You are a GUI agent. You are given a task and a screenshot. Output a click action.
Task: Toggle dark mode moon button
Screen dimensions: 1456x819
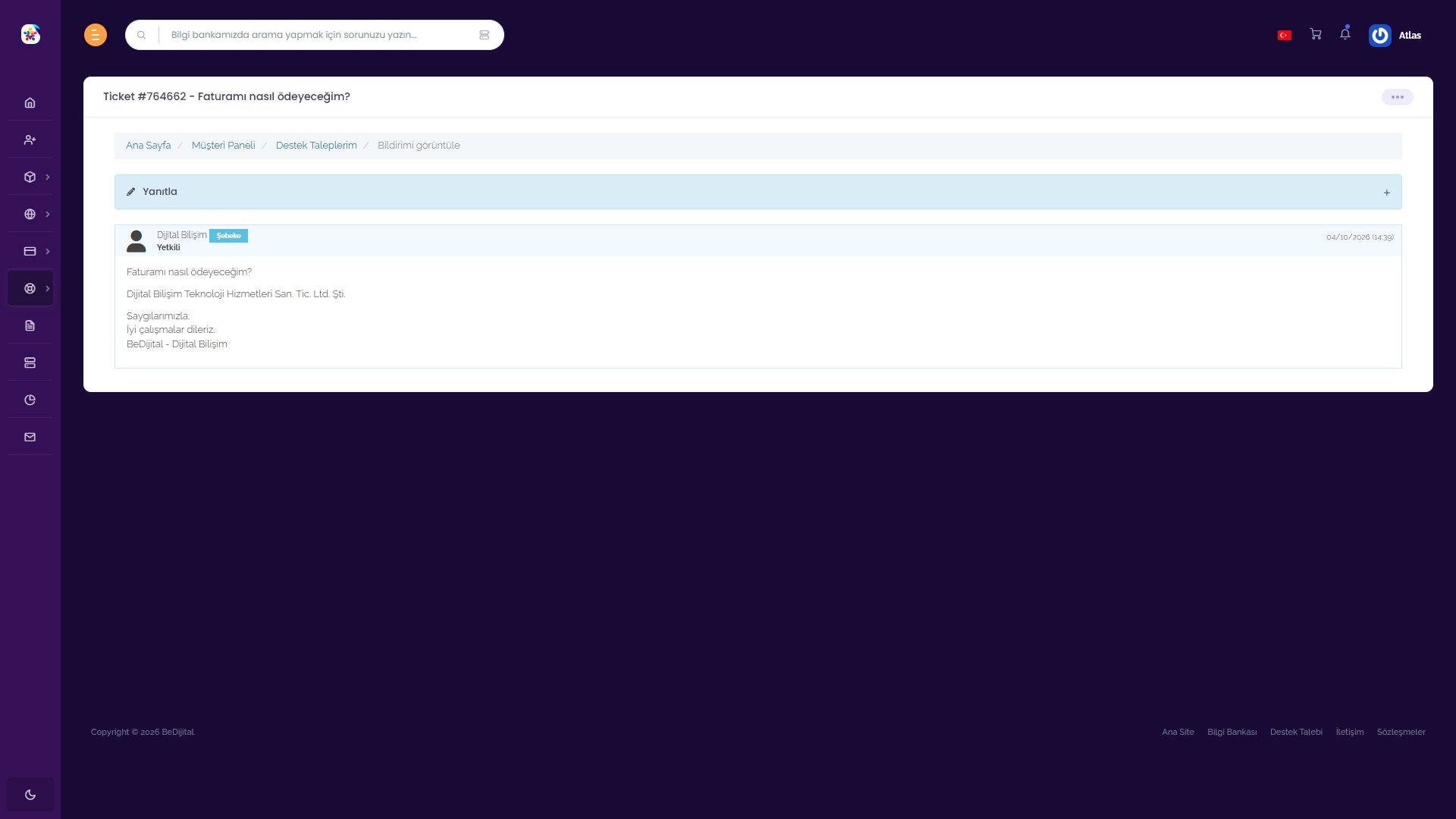coord(30,795)
